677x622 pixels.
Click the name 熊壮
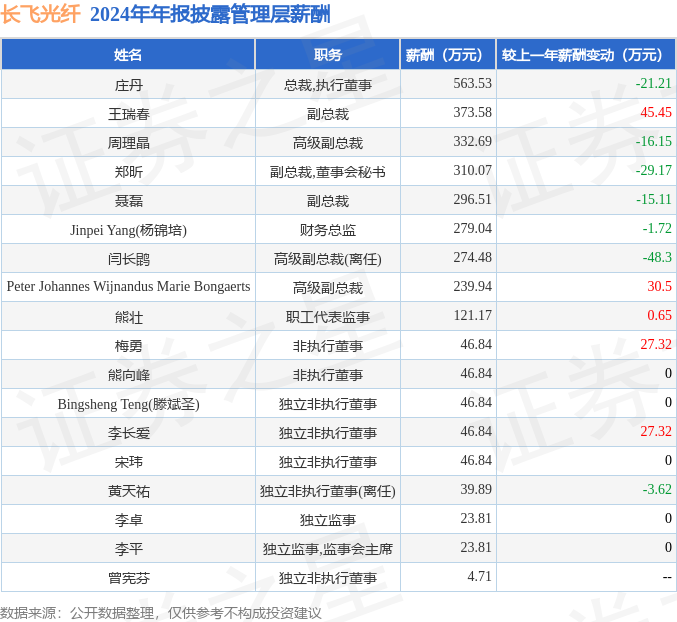point(128,317)
